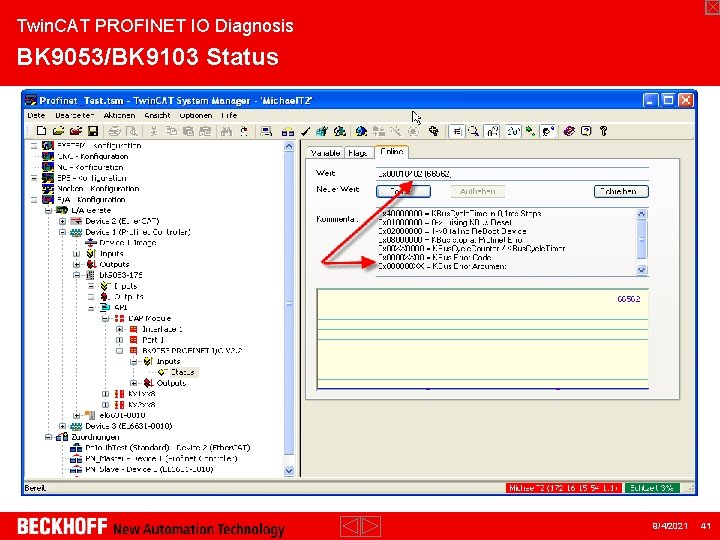The height and width of the screenshot is (540, 720).
Task: Click the Cut scissors toolbar icon
Action: (154, 131)
